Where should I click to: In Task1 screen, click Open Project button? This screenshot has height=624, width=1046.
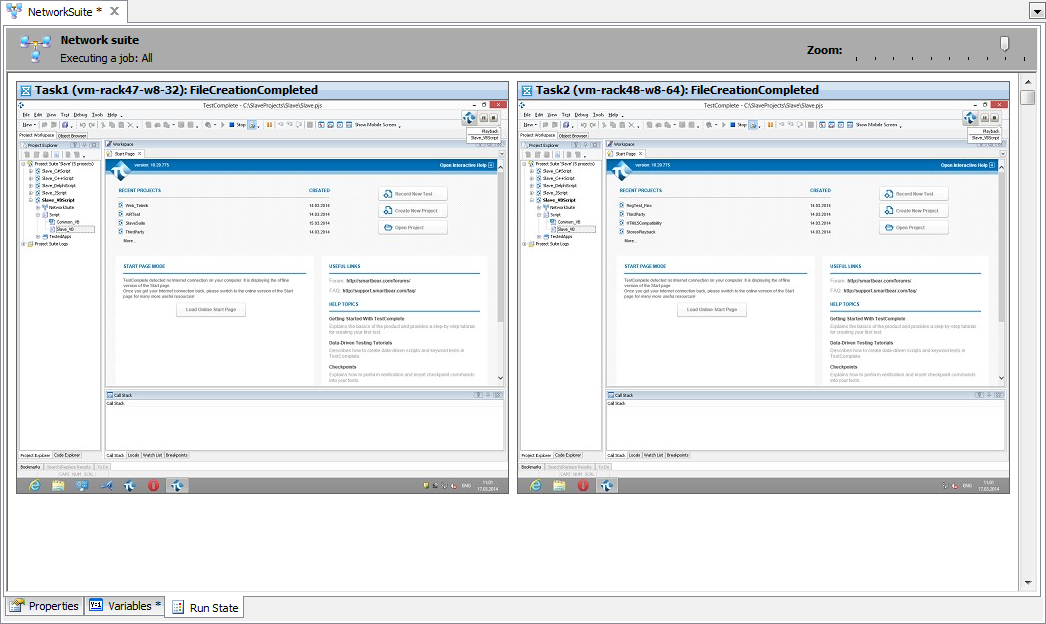pyautogui.click(x=413, y=228)
